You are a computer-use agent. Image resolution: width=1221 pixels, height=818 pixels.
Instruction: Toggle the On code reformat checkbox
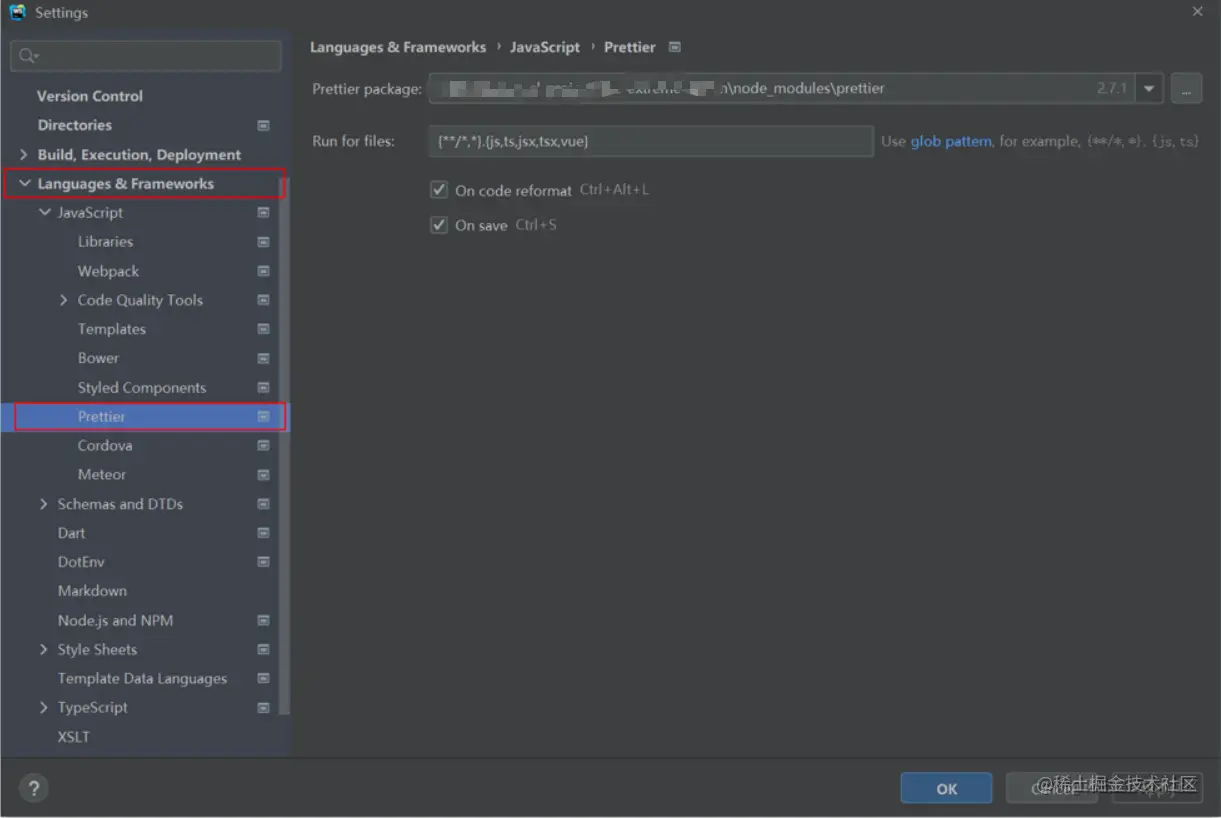point(439,190)
